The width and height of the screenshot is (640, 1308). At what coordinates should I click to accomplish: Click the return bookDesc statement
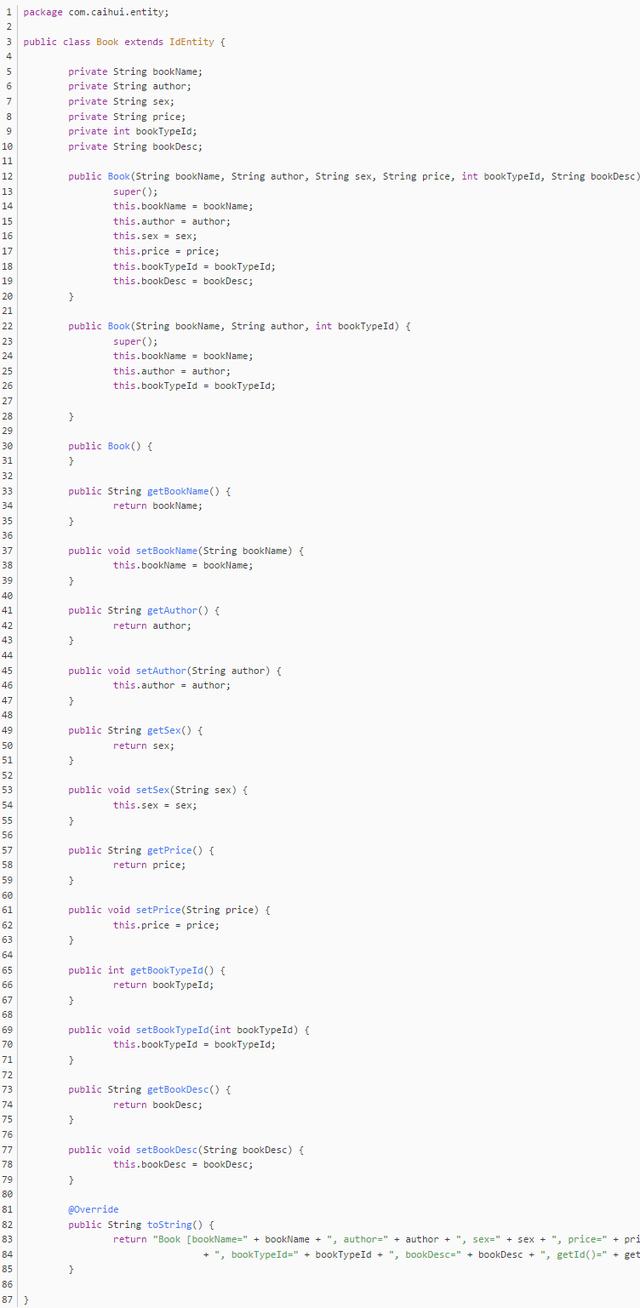[158, 1104]
